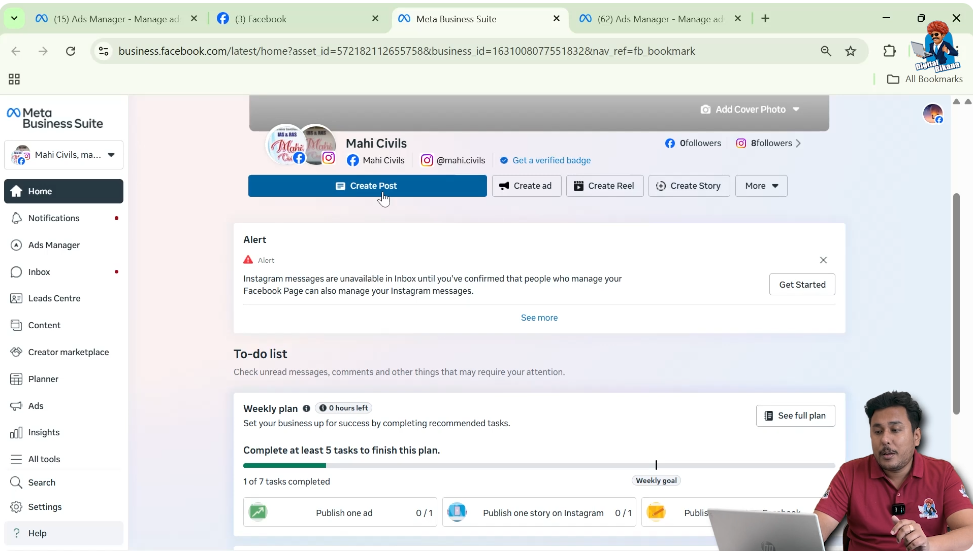Go to Inbox in sidebar
Screen dimensions: 973x553
63,272
